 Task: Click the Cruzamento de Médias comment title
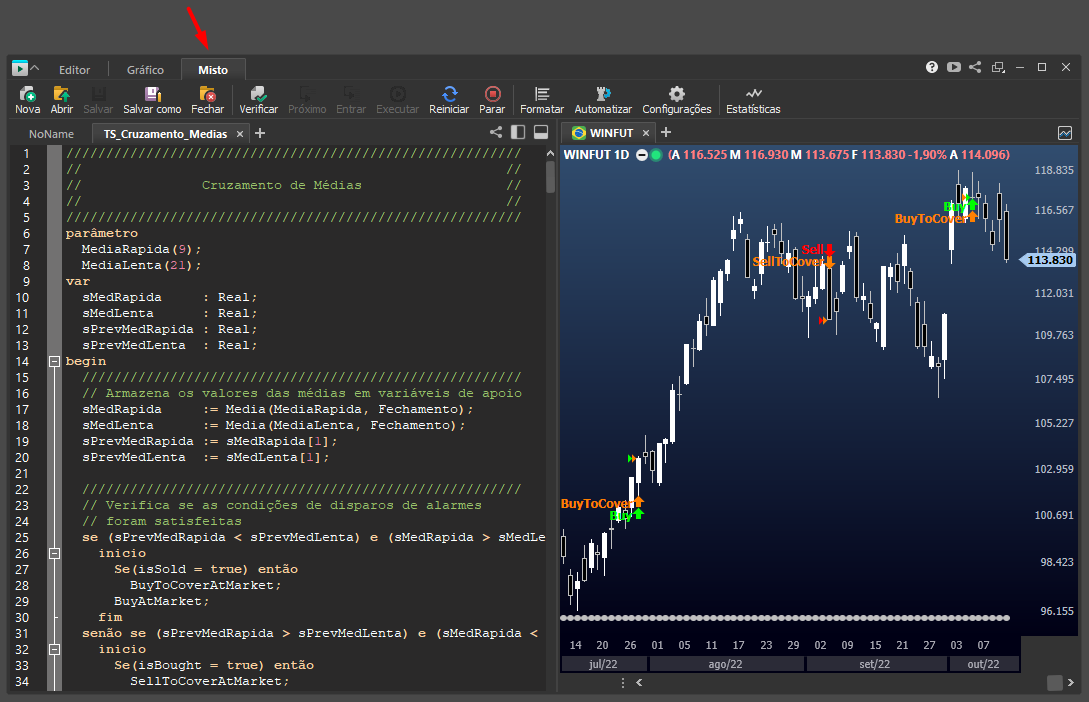point(281,185)
